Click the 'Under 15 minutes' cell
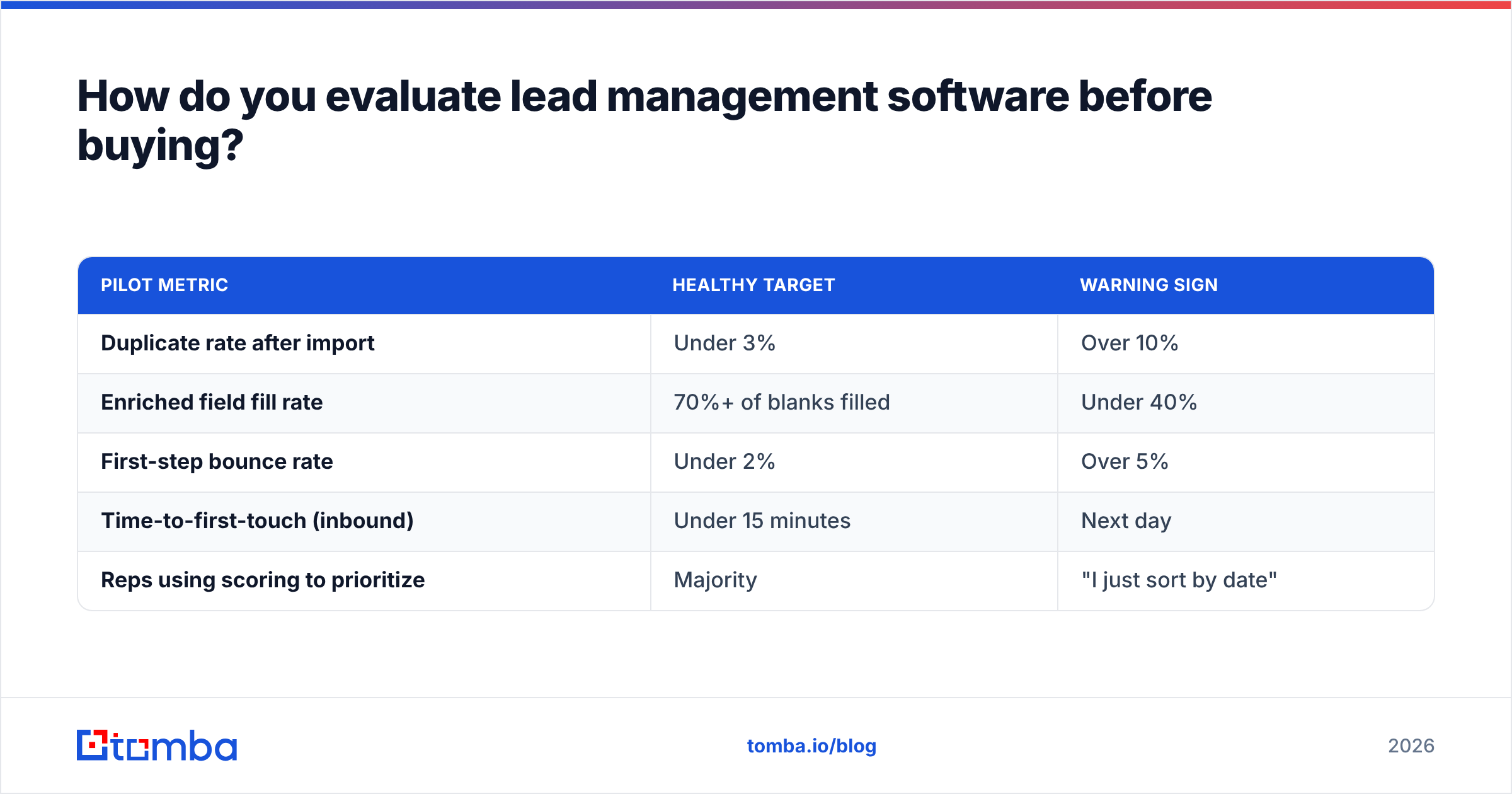This screenshot has height=794, width=1512. 854,521
